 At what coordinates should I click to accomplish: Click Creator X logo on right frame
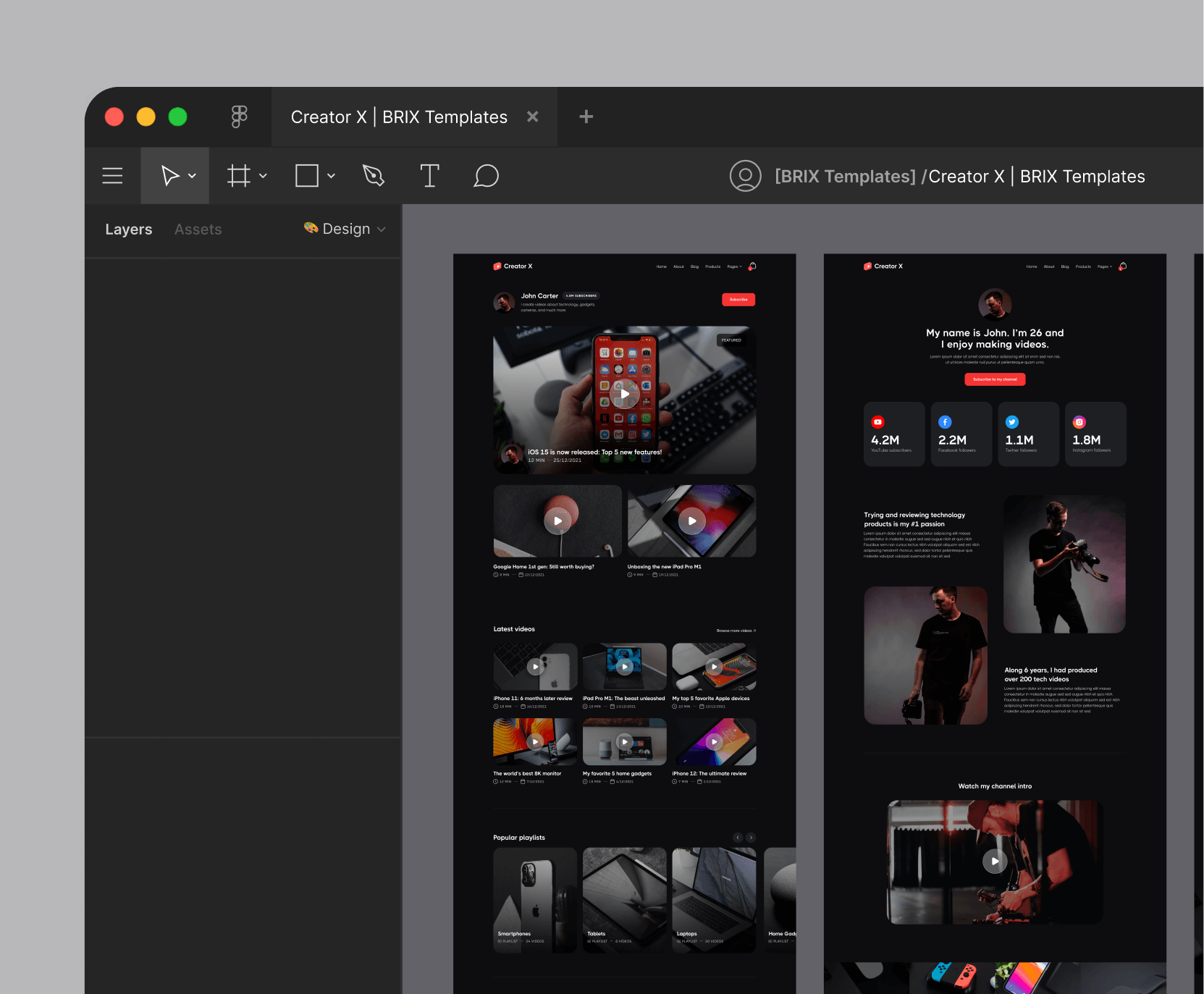(x=883, y=266)
